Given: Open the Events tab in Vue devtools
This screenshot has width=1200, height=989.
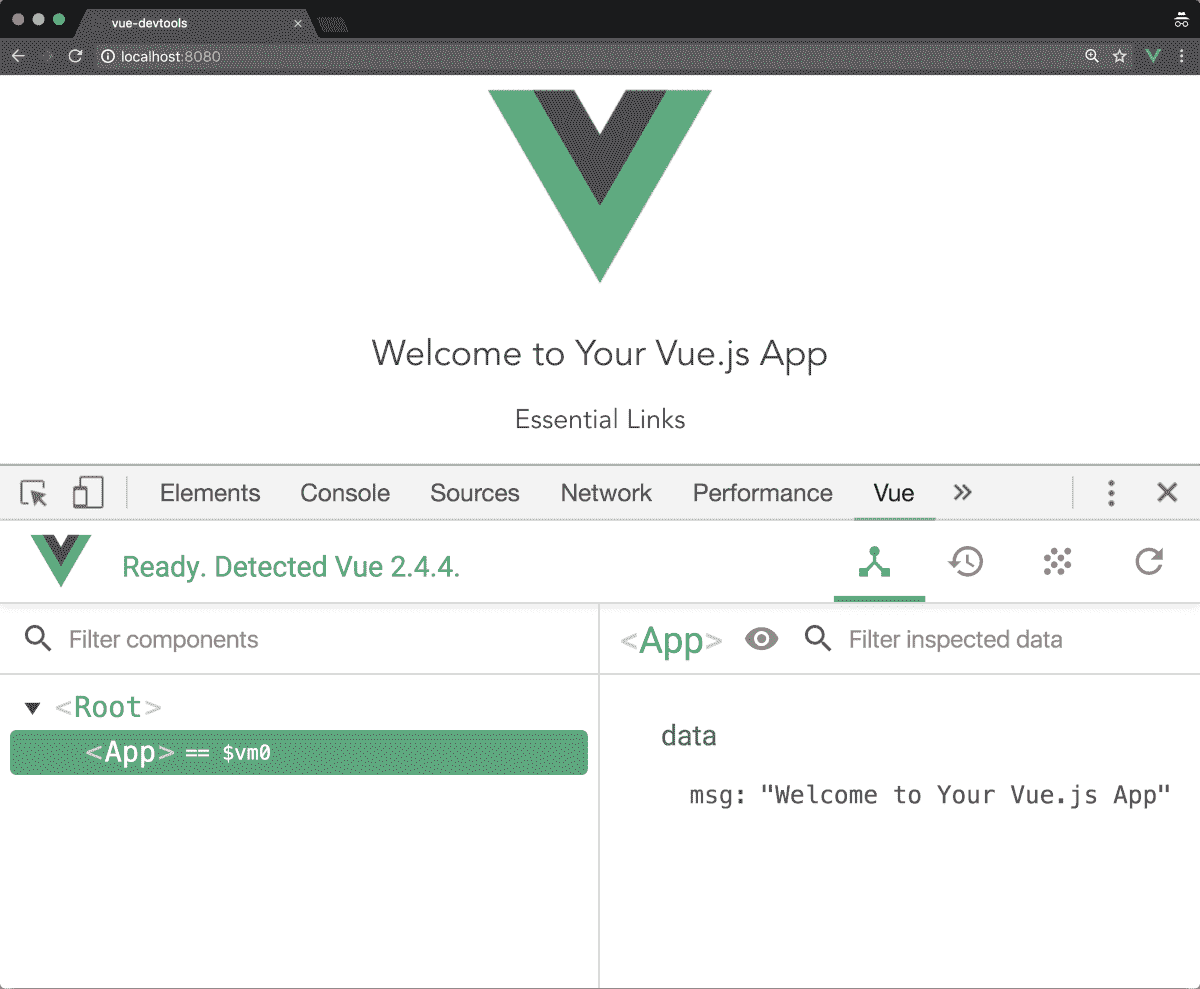Looking at the screenshot, I should coord(1058,563).
